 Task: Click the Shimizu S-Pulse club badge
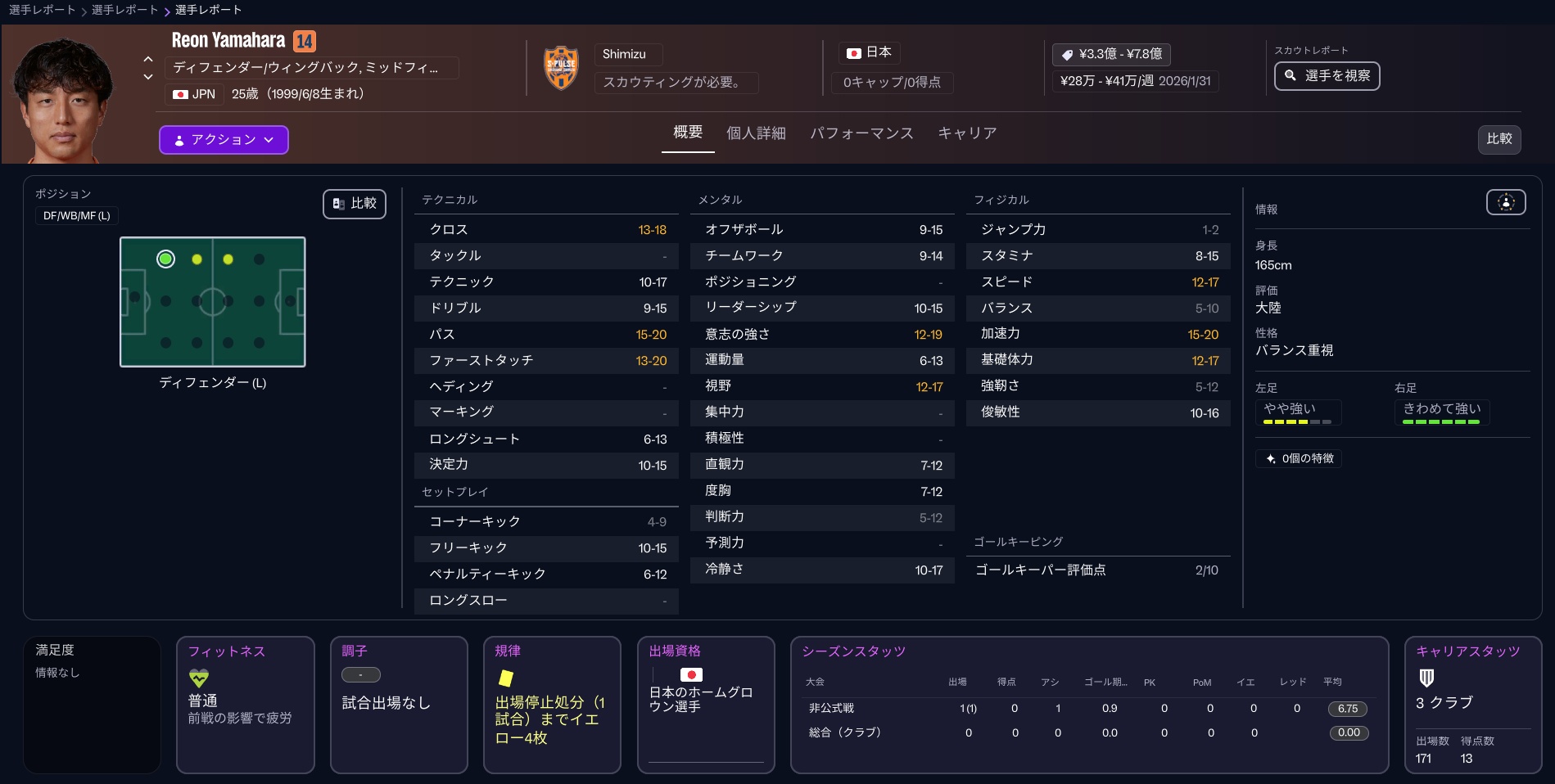coord(561,68)
